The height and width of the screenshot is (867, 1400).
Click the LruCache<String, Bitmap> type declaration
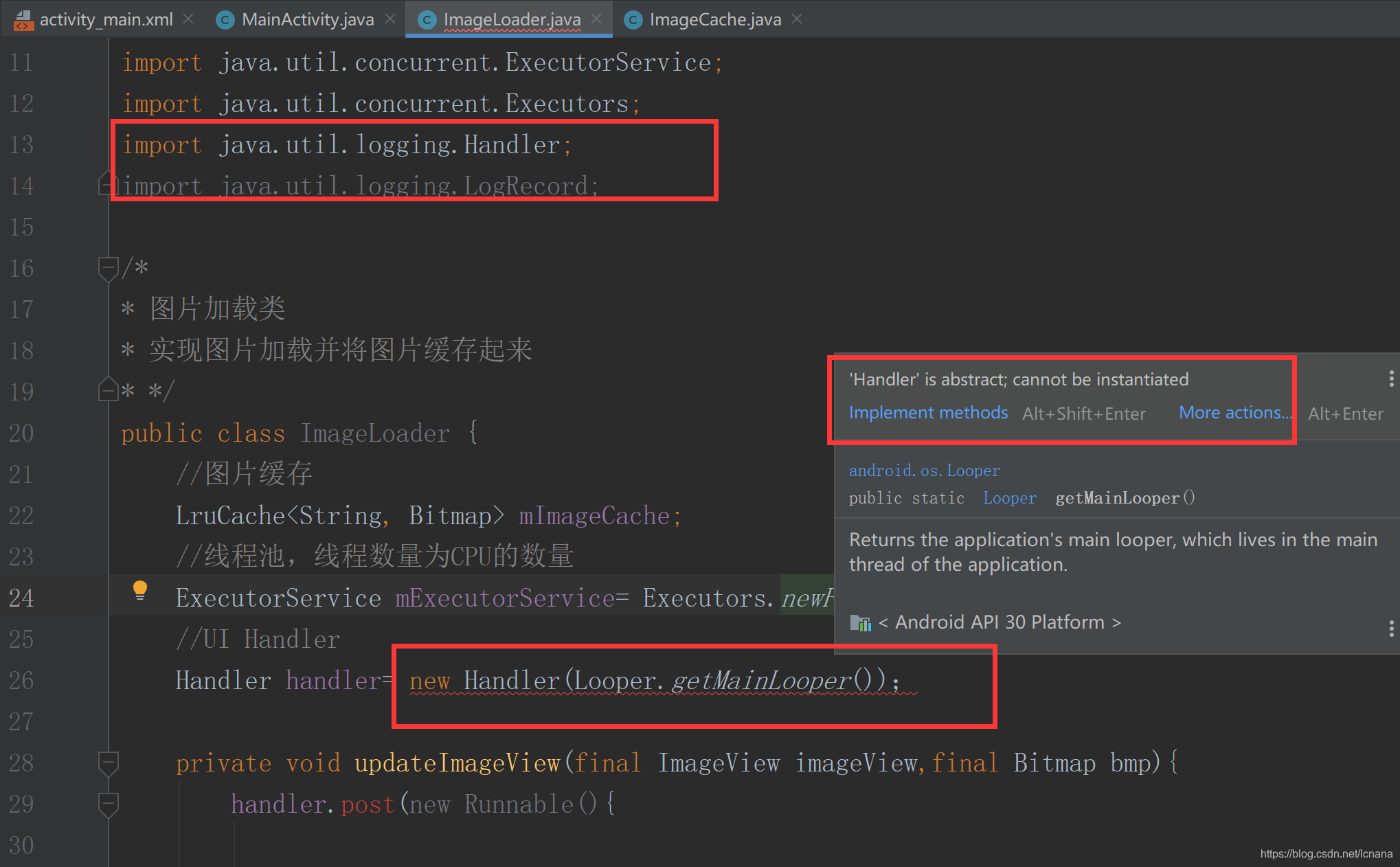(341, 516)
